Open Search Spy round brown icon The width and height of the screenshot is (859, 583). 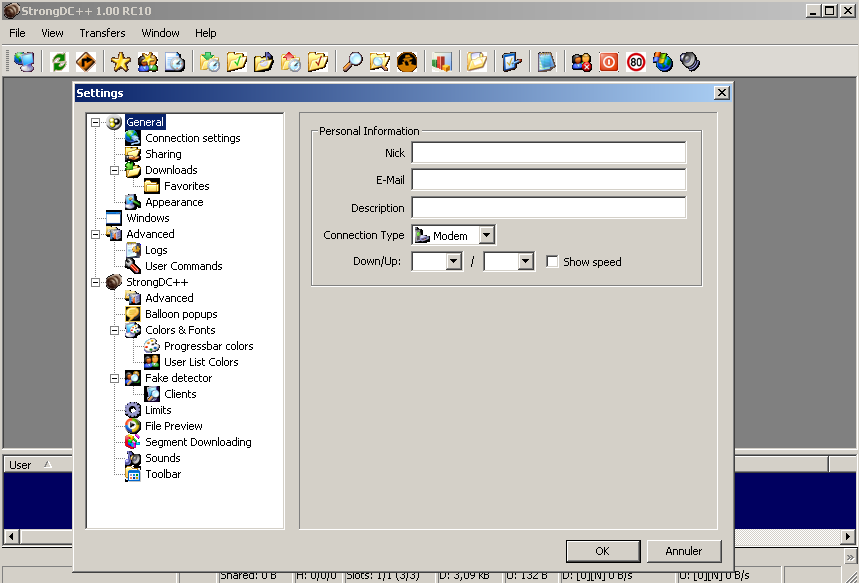click(x=406, y=61)
